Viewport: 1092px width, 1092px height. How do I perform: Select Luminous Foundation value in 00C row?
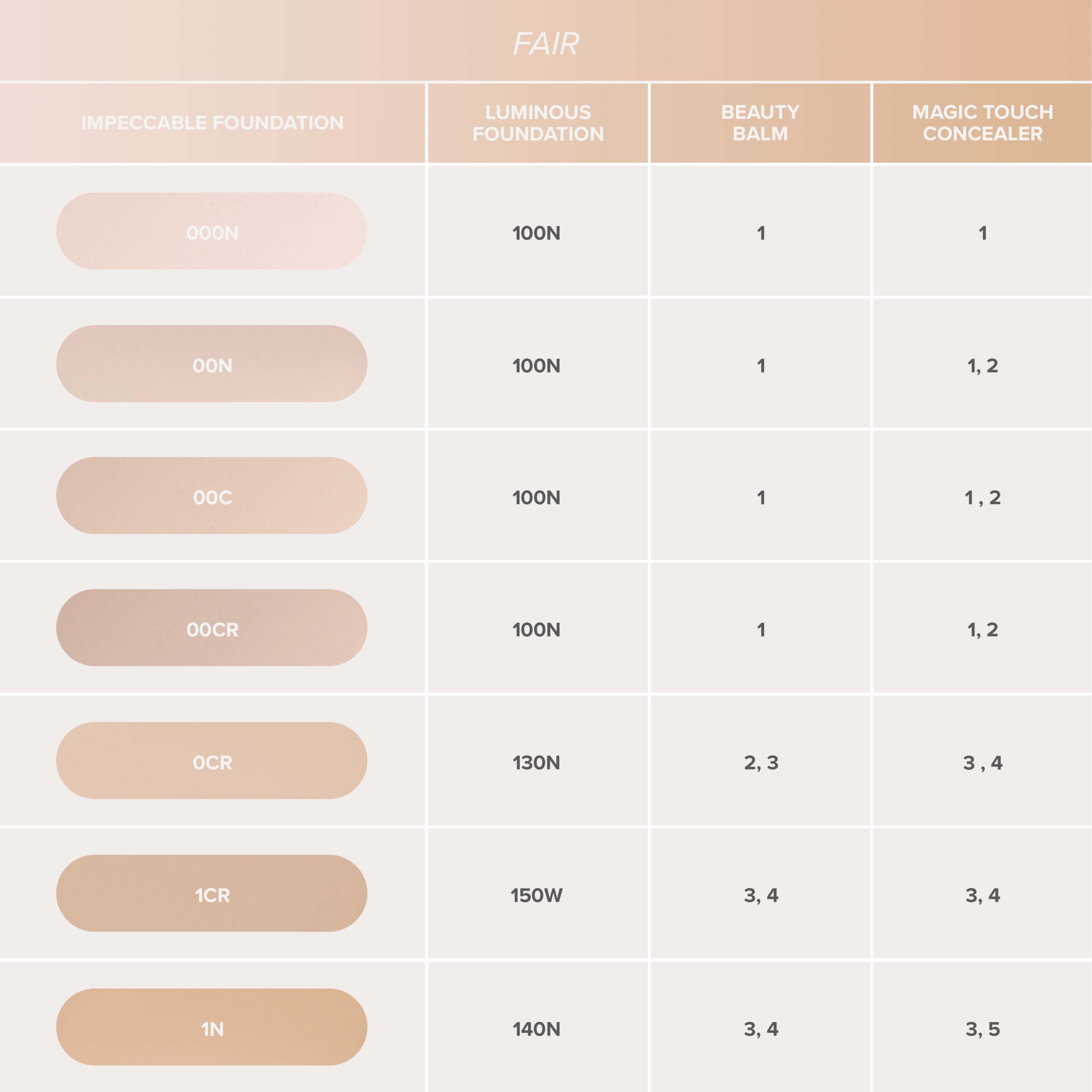point(536,498)
